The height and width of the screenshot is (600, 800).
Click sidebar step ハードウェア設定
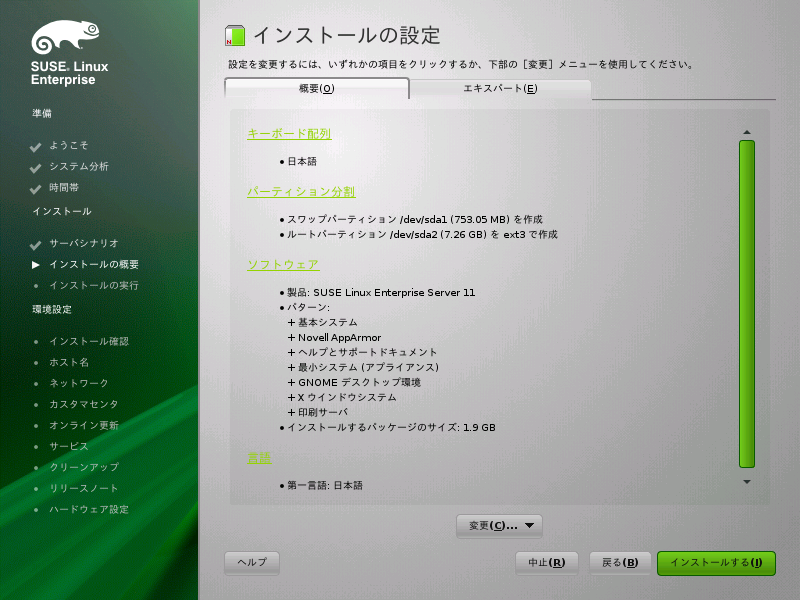[89, 509]
